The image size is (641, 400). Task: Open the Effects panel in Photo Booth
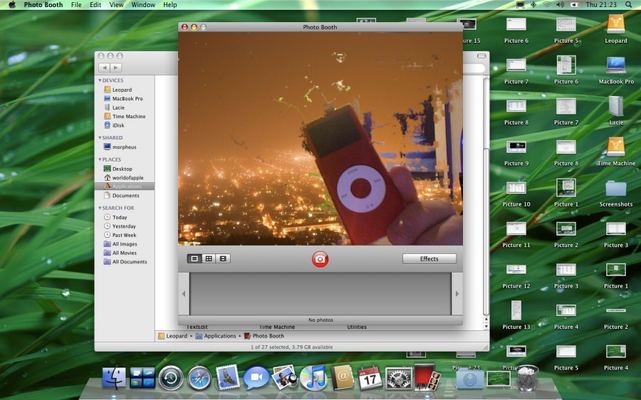tap(429, 259)
